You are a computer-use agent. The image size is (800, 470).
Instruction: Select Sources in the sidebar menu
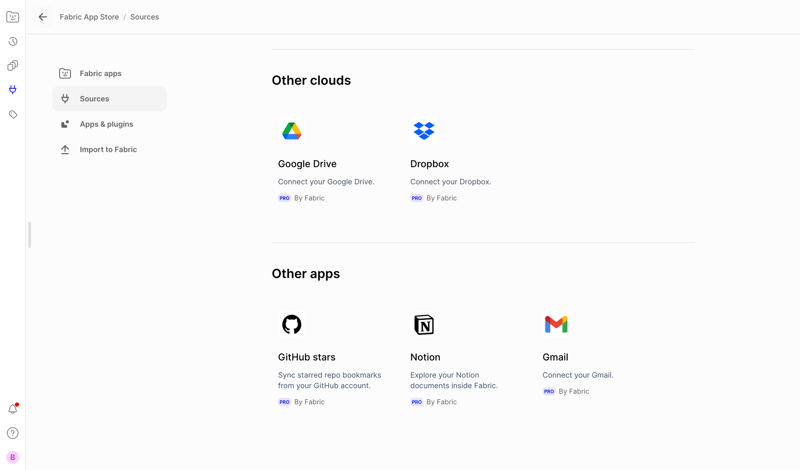(95, 99)
